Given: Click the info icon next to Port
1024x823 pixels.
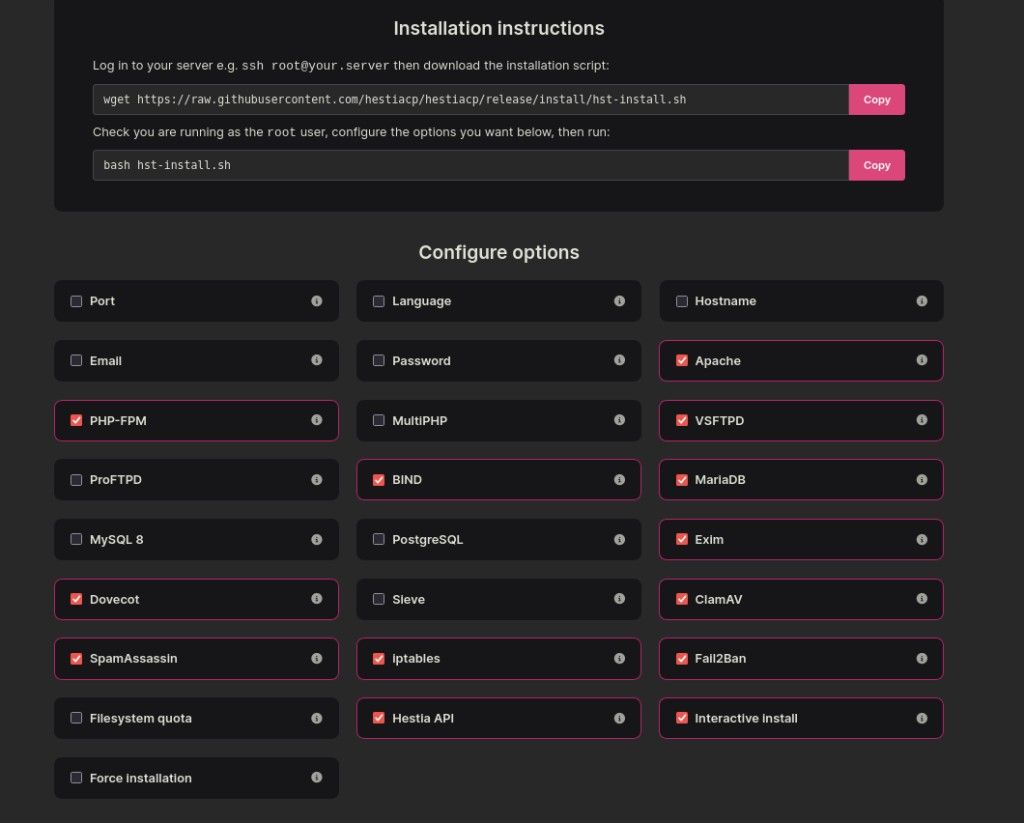Looking at the screenshot, I should tap(316, 301).
